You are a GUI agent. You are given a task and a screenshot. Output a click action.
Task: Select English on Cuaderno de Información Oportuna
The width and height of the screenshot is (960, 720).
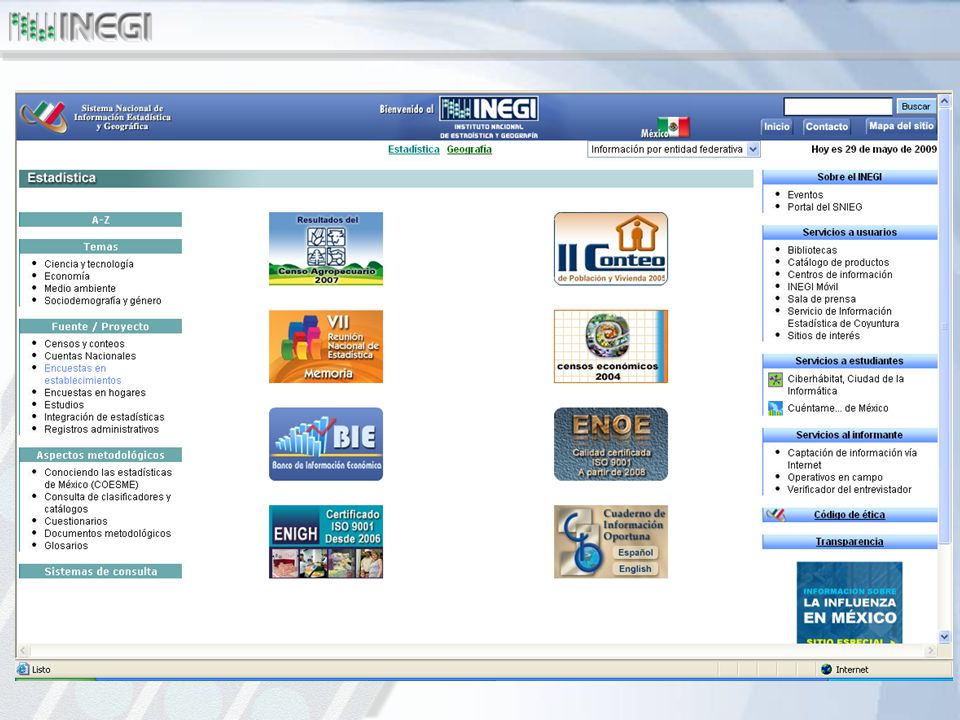(635, 569)
